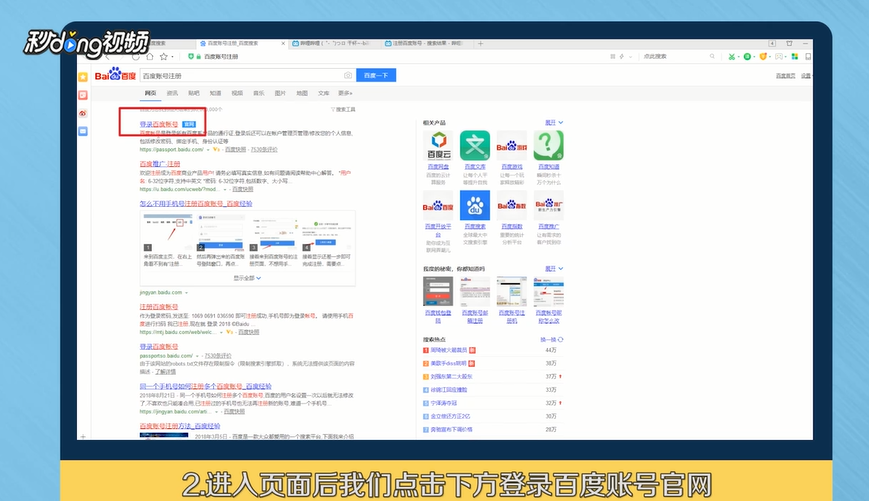Select the 知道 search tab
The image size is (869, 501).
[215, 93]
